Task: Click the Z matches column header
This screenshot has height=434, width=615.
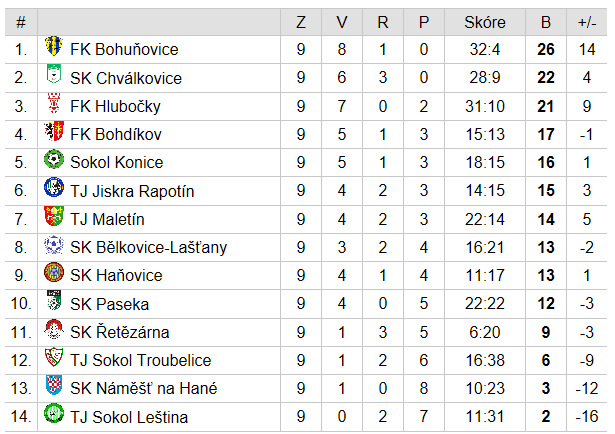Action: [301, 22]
